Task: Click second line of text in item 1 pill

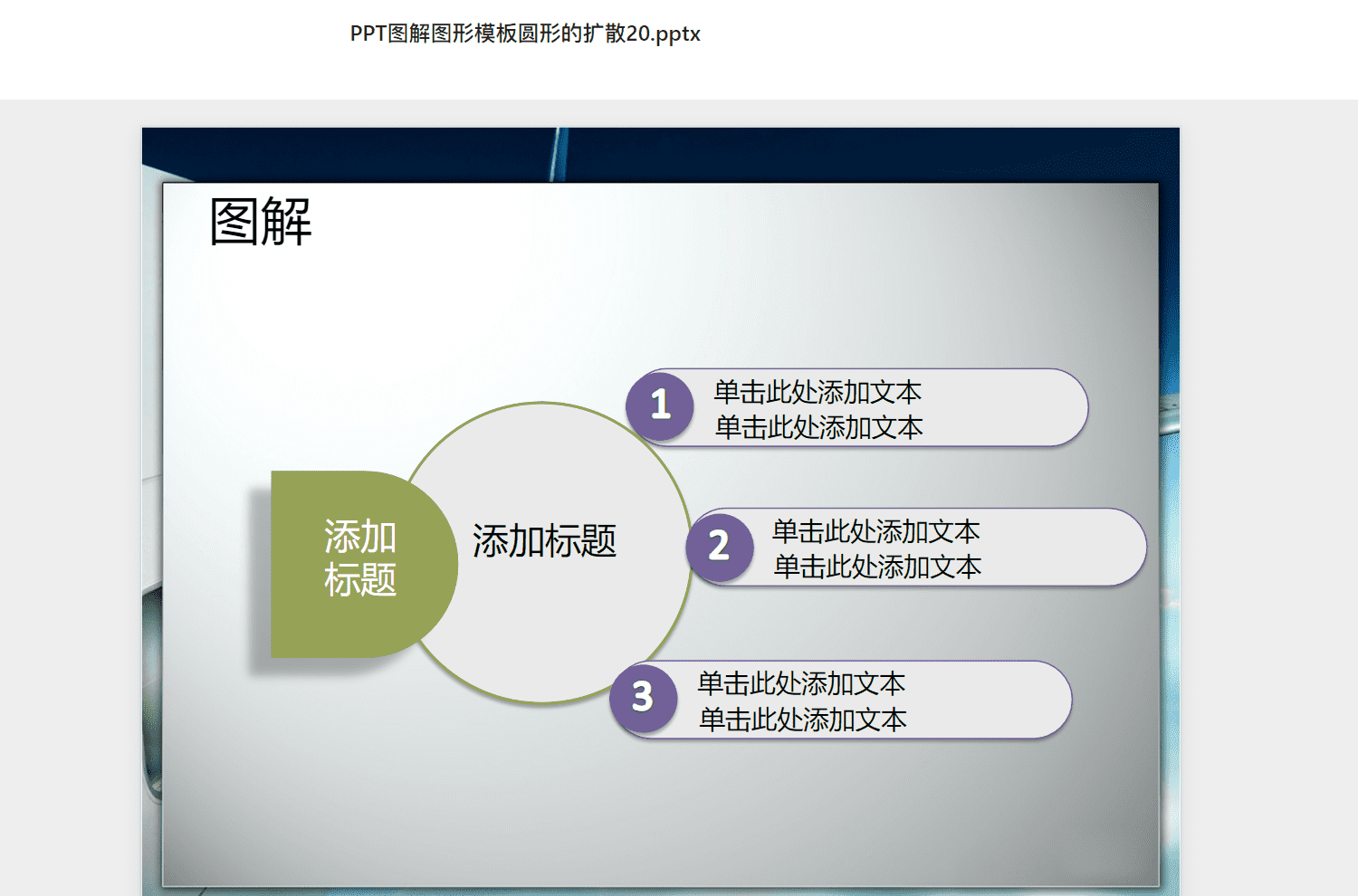Action: [x=819, y=427]
